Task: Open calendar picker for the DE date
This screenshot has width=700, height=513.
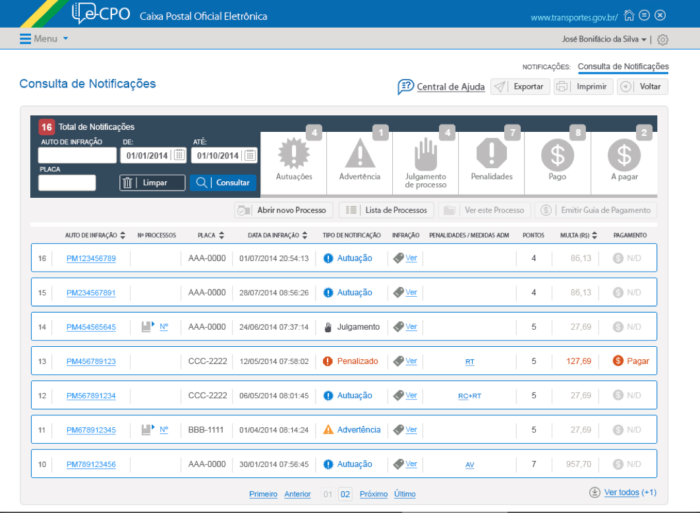Action: (x=178, y=155)
